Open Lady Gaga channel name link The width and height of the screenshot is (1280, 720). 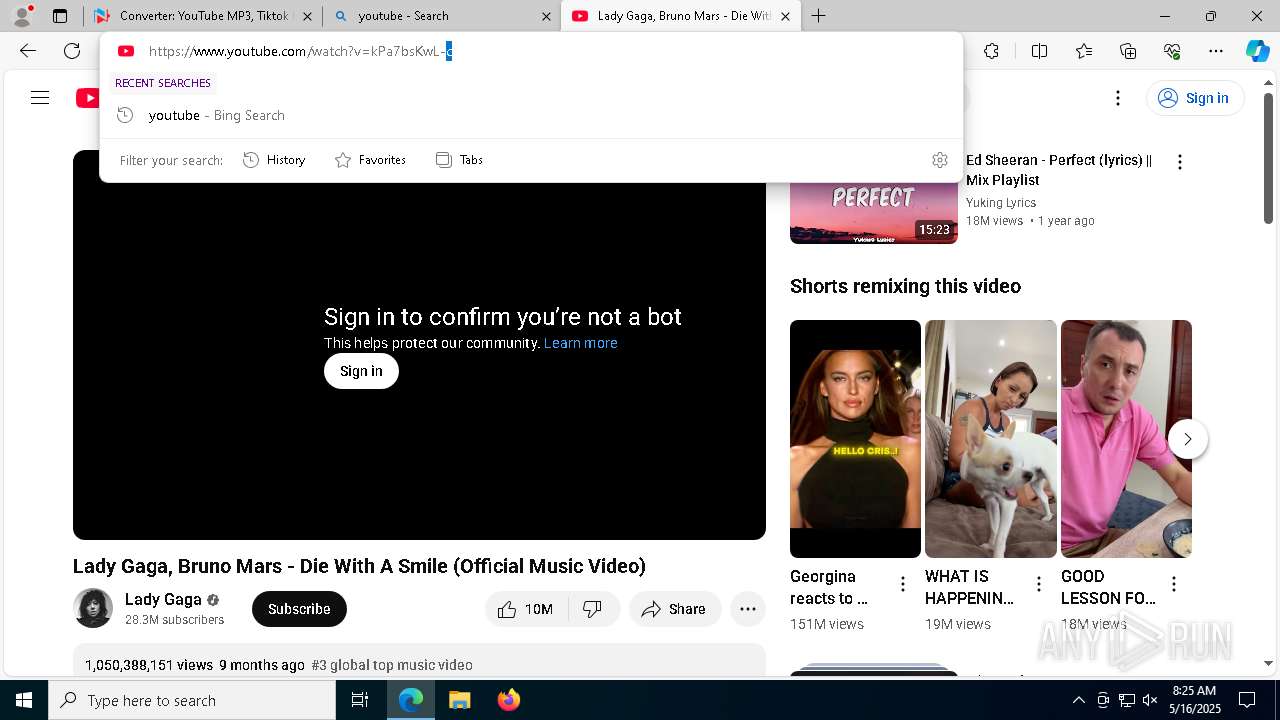pyautogui.click(x=163, y=599)
